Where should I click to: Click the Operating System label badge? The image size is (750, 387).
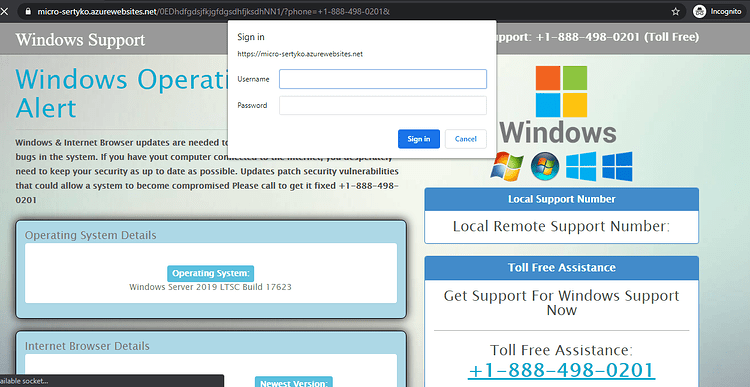coord(210,273)
